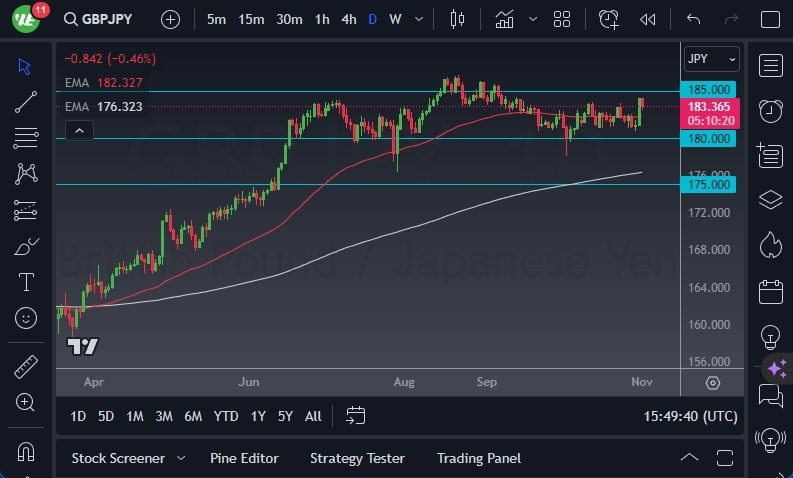Maximize the bottom panel
Viewport: 793px width, 478px height.
[725, 458]
